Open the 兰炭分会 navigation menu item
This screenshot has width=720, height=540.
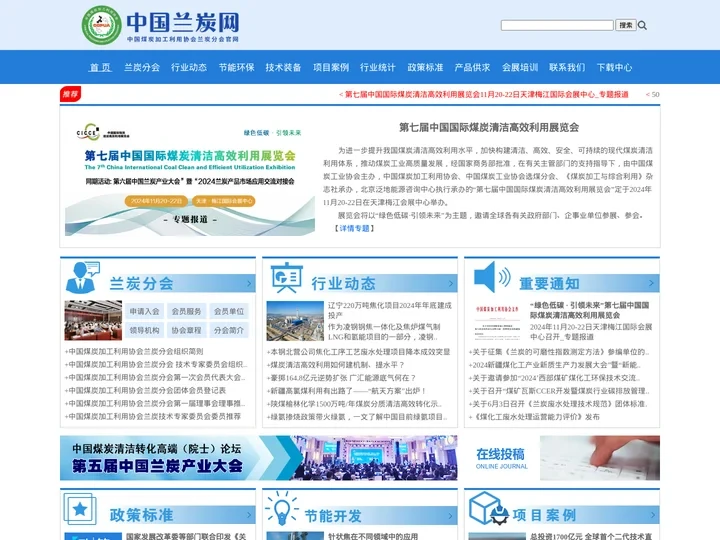[142, 68]
